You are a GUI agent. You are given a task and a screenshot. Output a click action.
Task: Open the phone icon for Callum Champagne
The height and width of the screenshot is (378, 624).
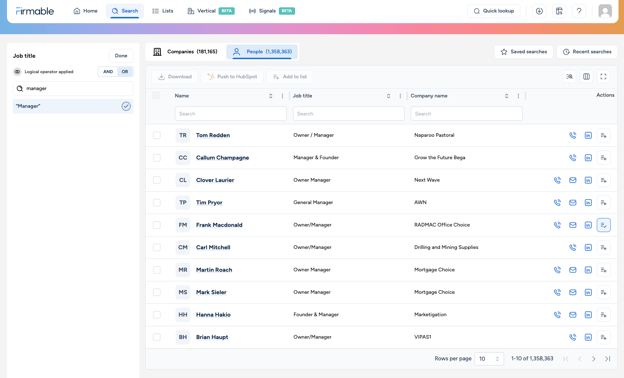573,158
